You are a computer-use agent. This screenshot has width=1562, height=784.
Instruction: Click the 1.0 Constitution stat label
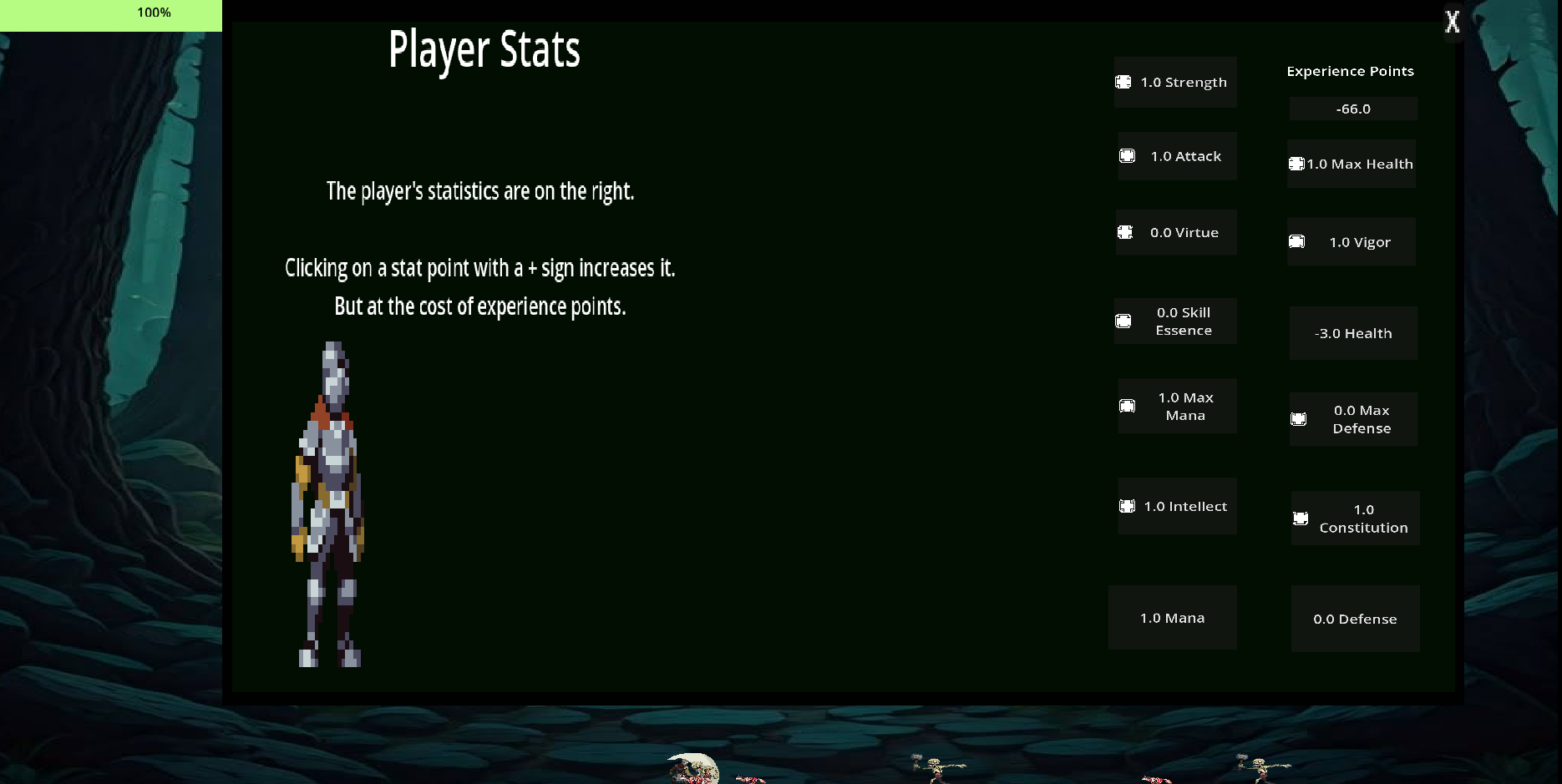tap(1363, 518)
